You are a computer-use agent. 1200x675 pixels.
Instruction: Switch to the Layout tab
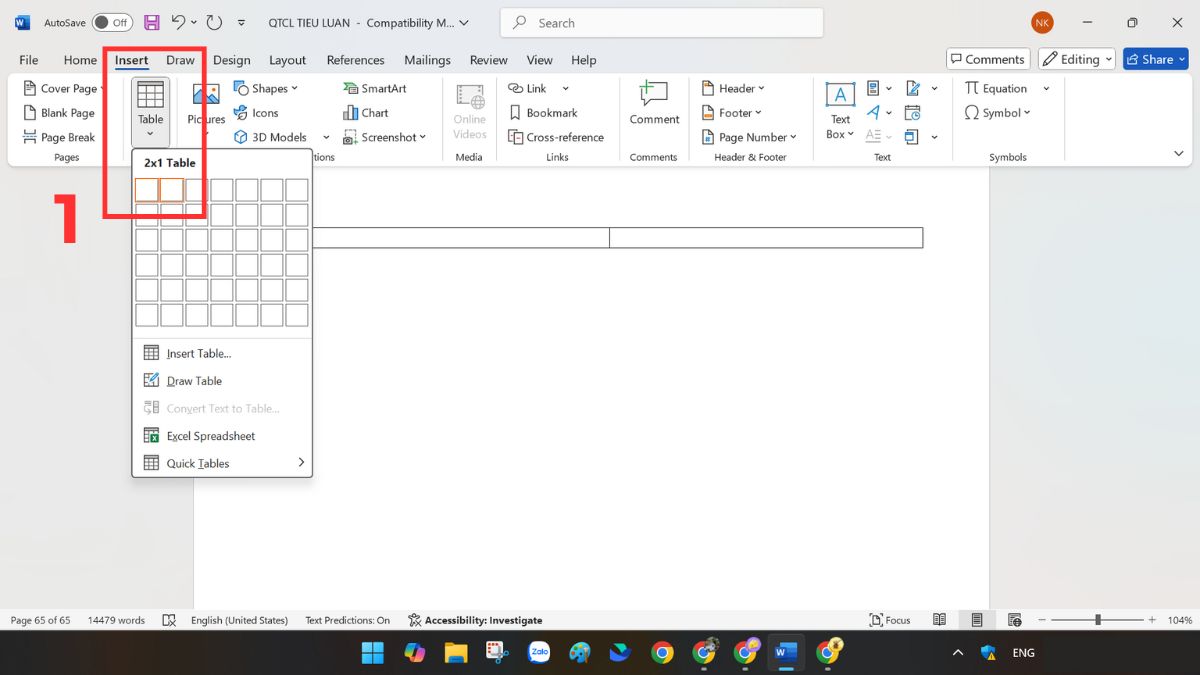[288, 60]
